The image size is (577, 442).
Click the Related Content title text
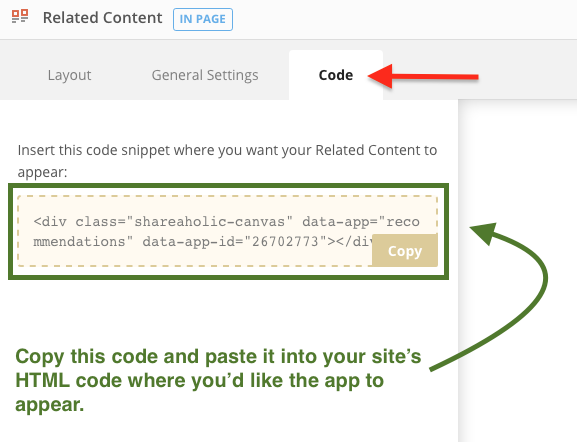(x=103, y=18)
